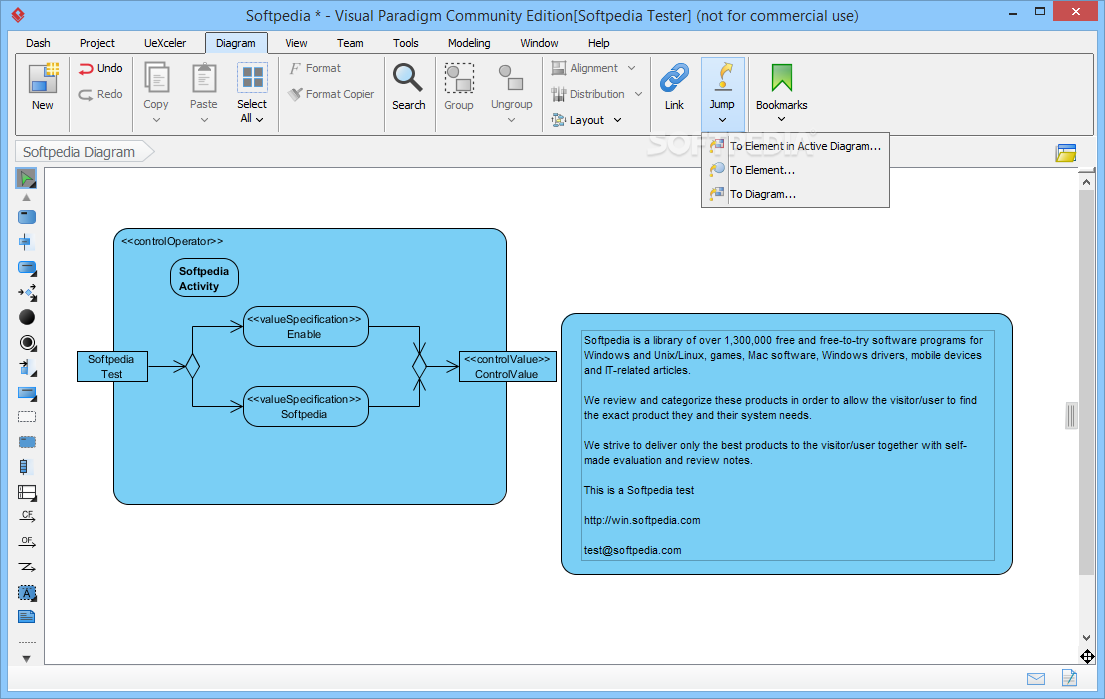Select the valueSpecification Enable node
Screen dimensions: 1105x699
(x=306, y=326)
